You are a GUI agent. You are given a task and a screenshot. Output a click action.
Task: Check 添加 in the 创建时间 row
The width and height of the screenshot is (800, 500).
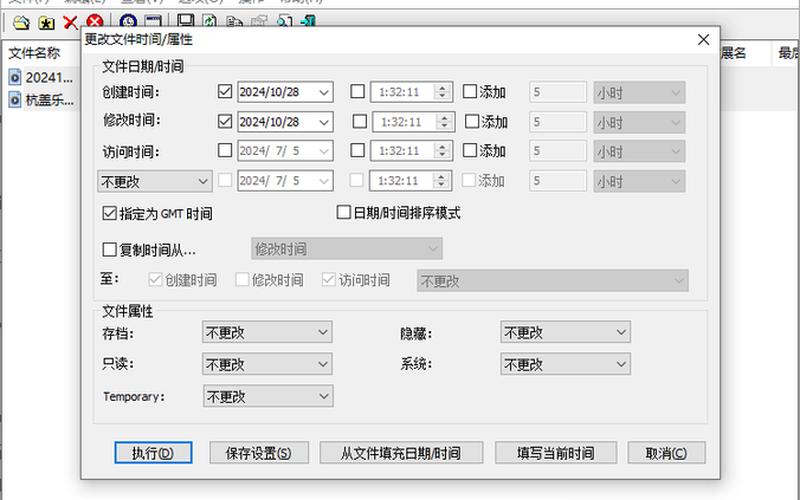pos(484,92)
